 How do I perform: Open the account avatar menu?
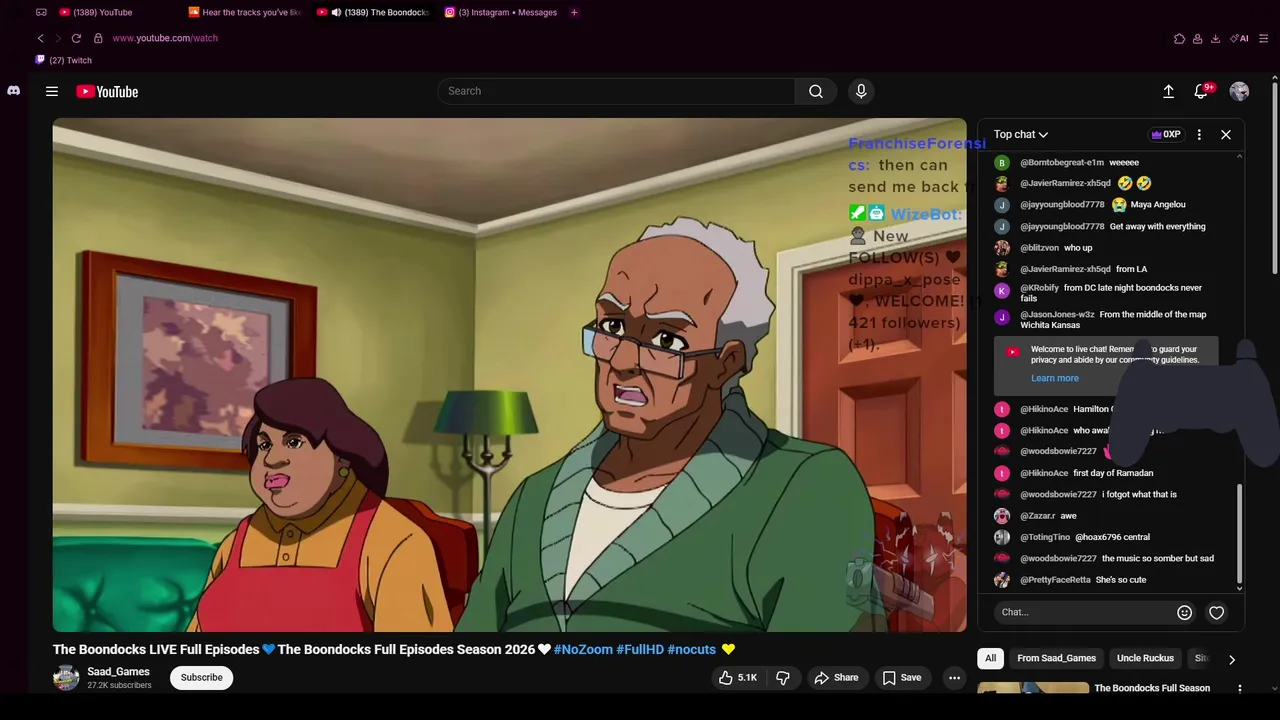1239,91
